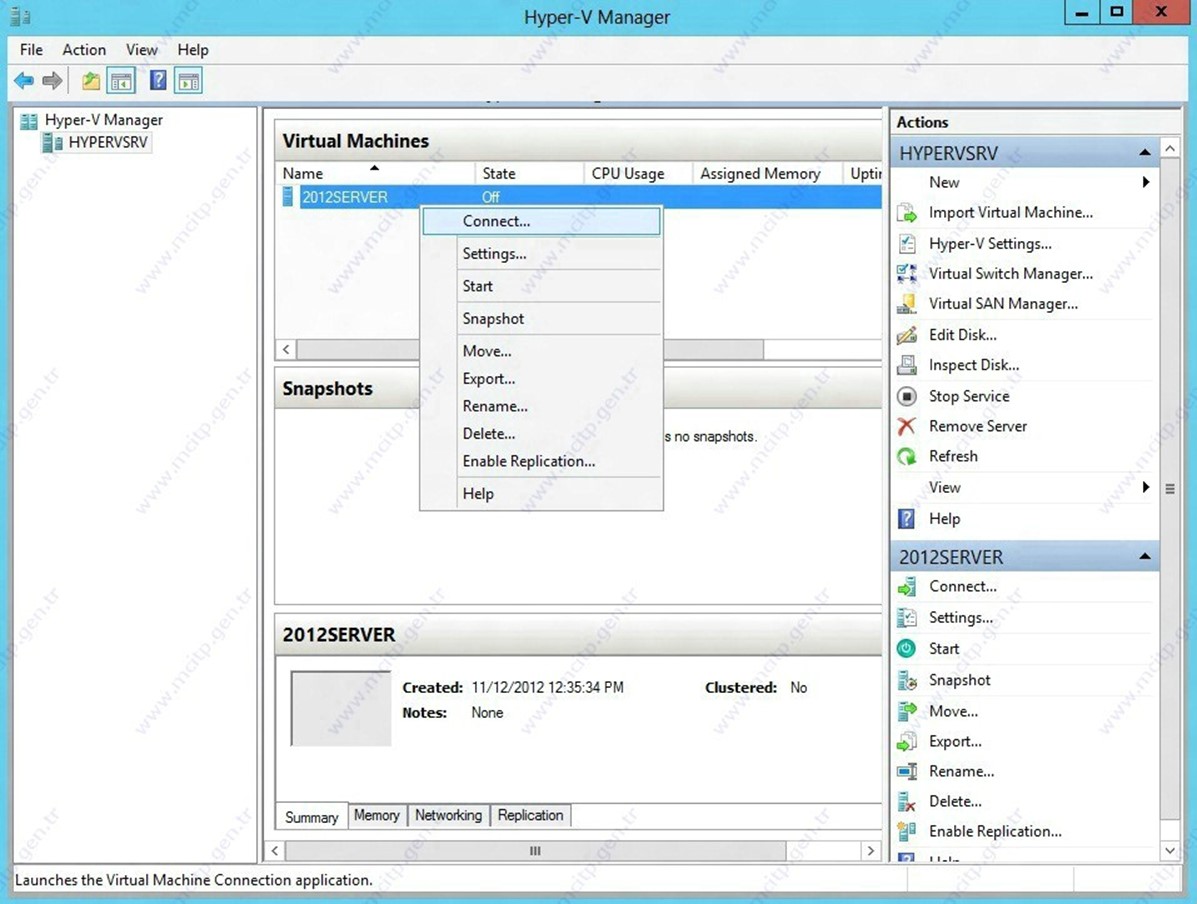
Task: Choose Export... from the context menu
Action: coord(541,379)
